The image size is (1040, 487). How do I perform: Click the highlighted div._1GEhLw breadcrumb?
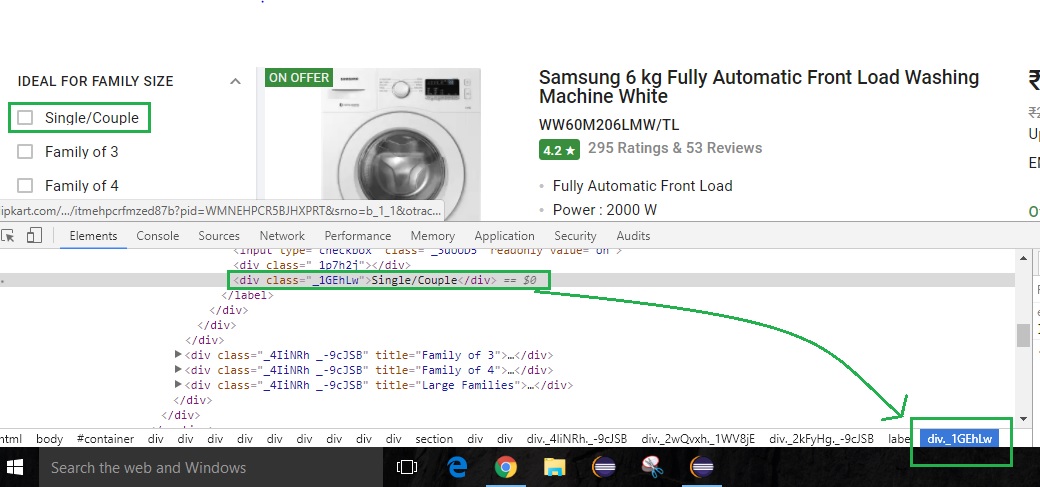click(960, 439)
